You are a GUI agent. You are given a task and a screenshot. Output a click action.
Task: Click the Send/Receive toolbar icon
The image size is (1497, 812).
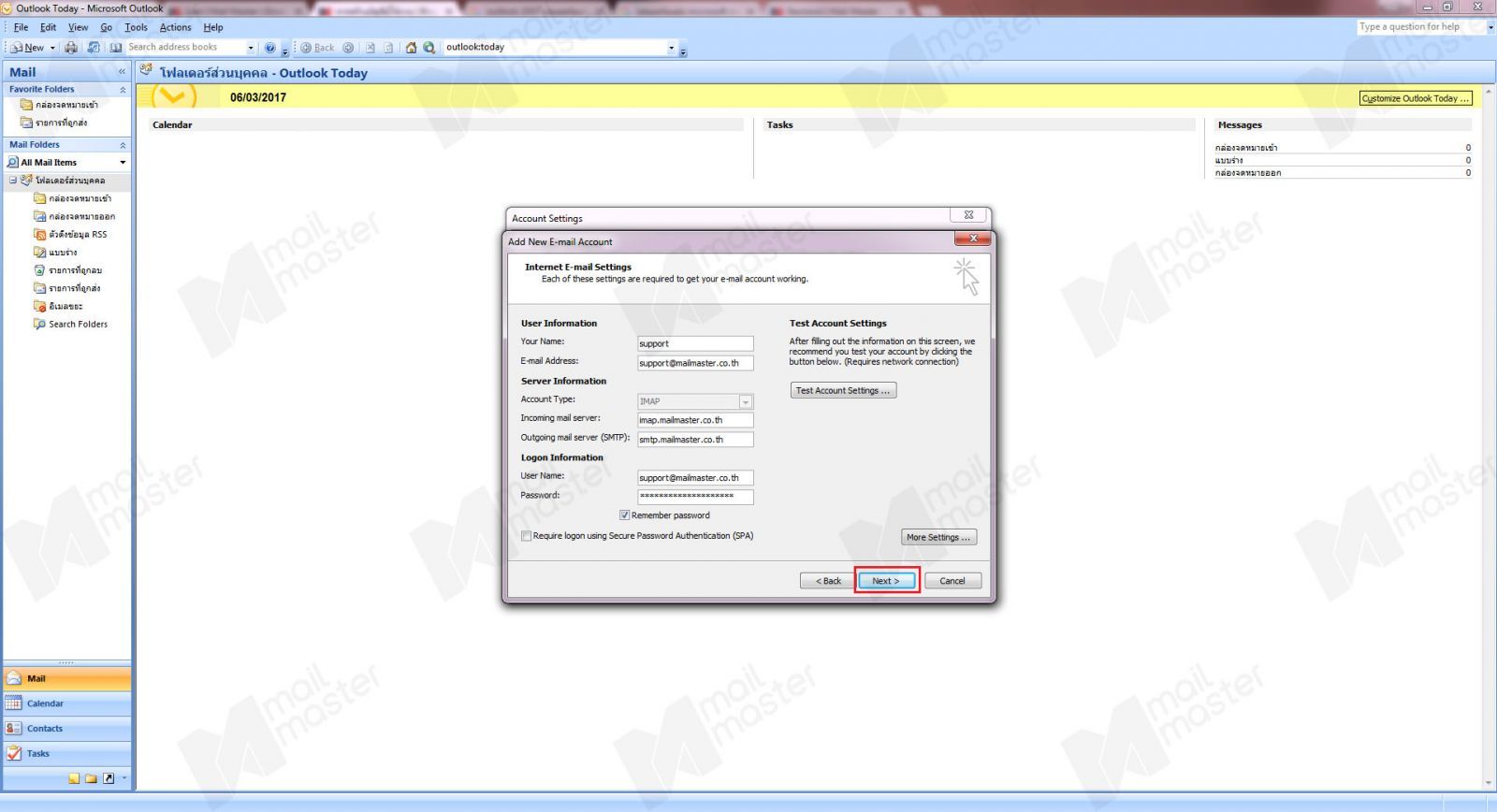[x=94, y=48]
